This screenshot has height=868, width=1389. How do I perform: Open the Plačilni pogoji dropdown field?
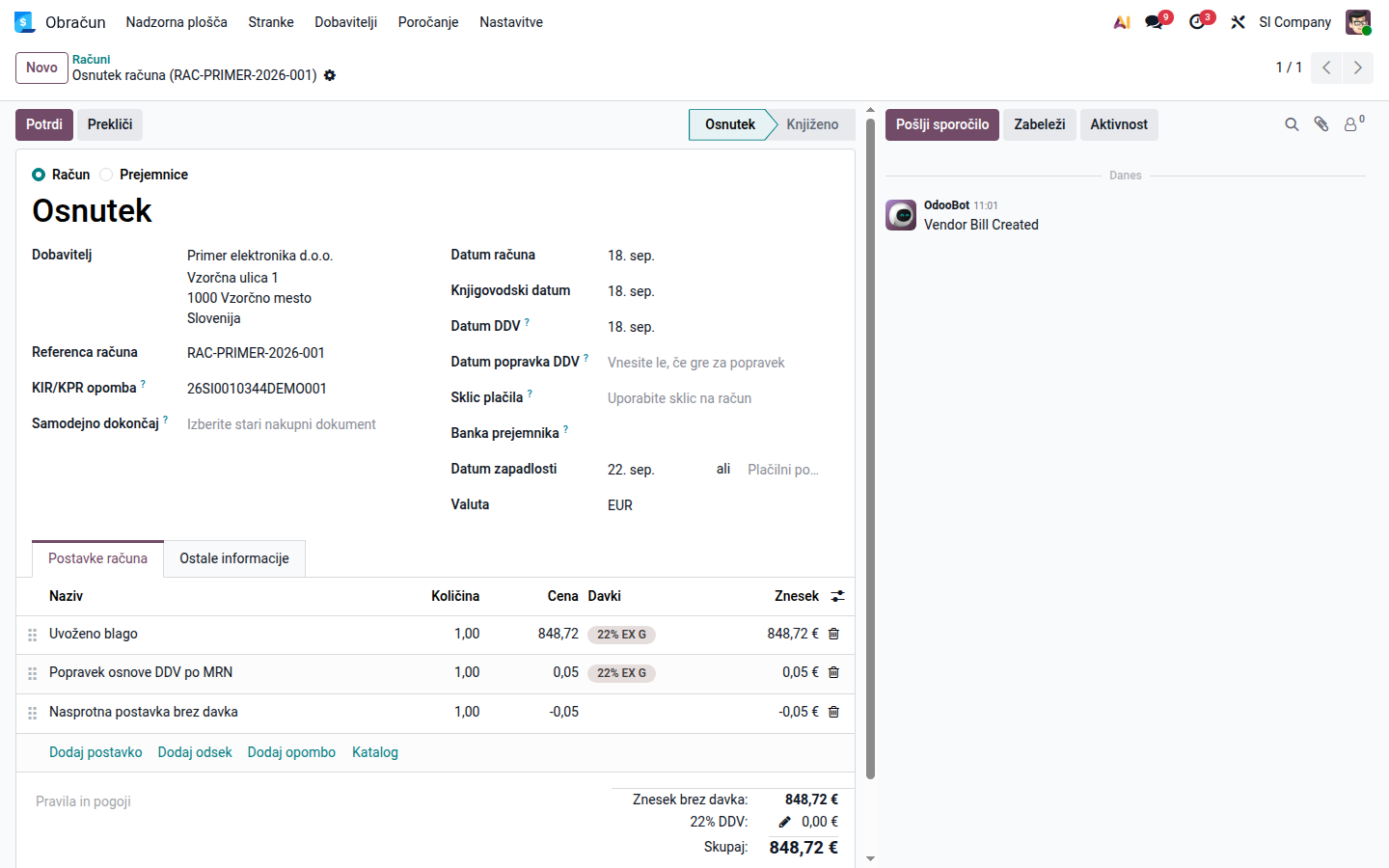(785, 470)
